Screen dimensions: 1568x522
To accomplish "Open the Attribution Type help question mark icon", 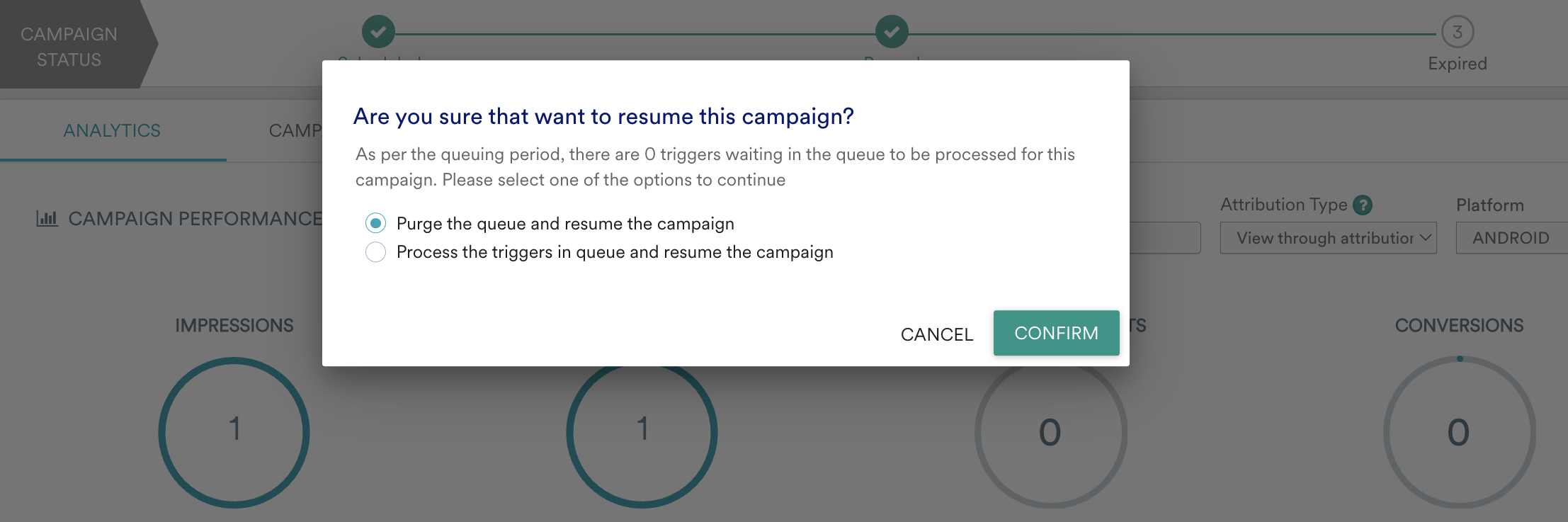I will coord(1364,205).
